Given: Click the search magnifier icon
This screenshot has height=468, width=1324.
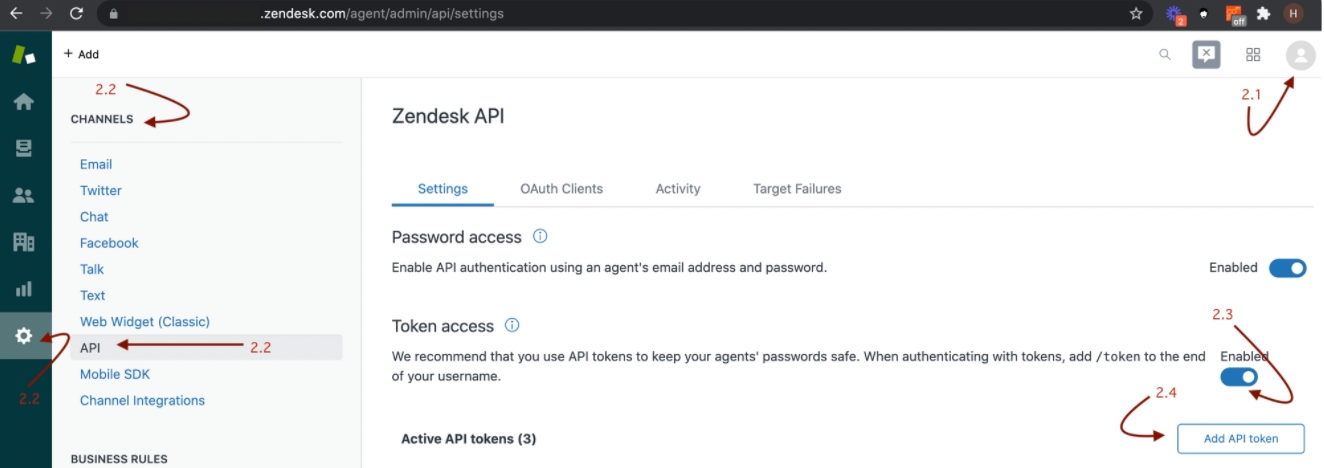Looking at the screenshot, I should coord(1165,55).
